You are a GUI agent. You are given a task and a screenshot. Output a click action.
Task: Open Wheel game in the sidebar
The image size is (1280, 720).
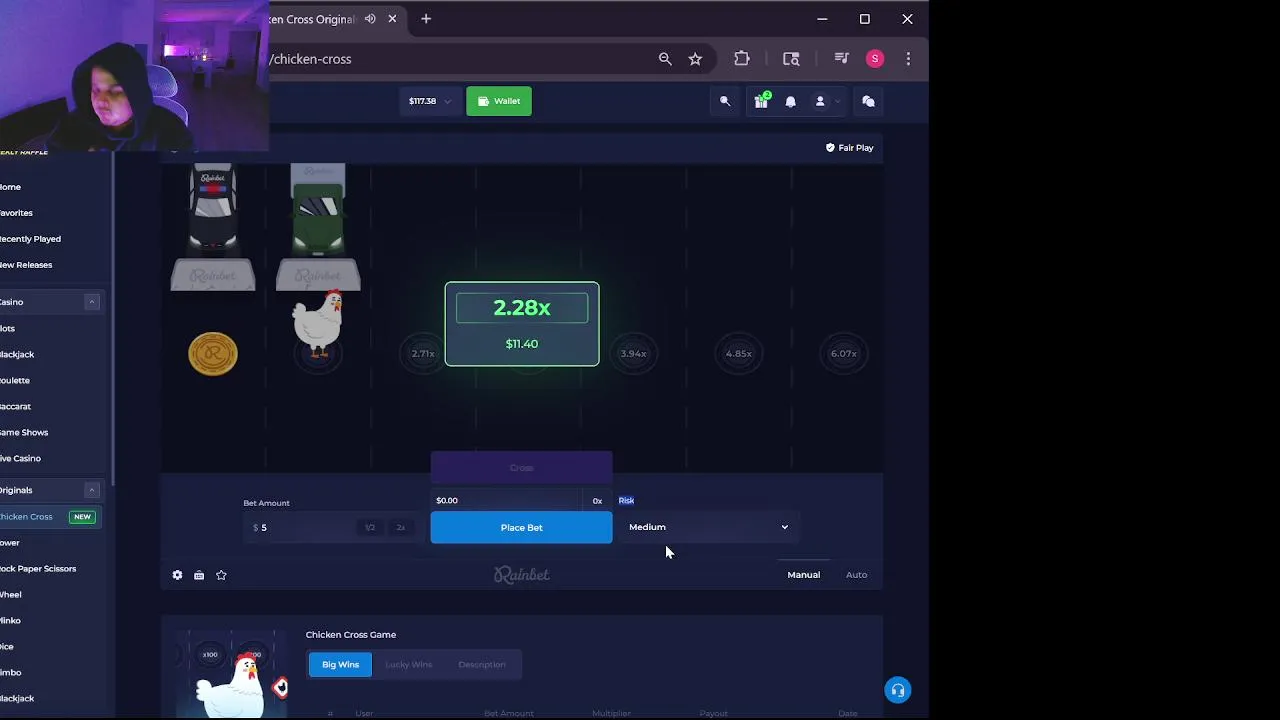point(11,595)
